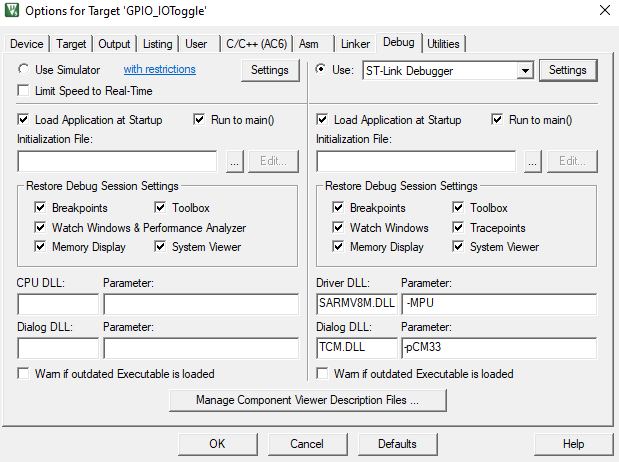Screen dimensions: 619x462
Task: Open the Linker tab
Action: [x=355, y=44]
